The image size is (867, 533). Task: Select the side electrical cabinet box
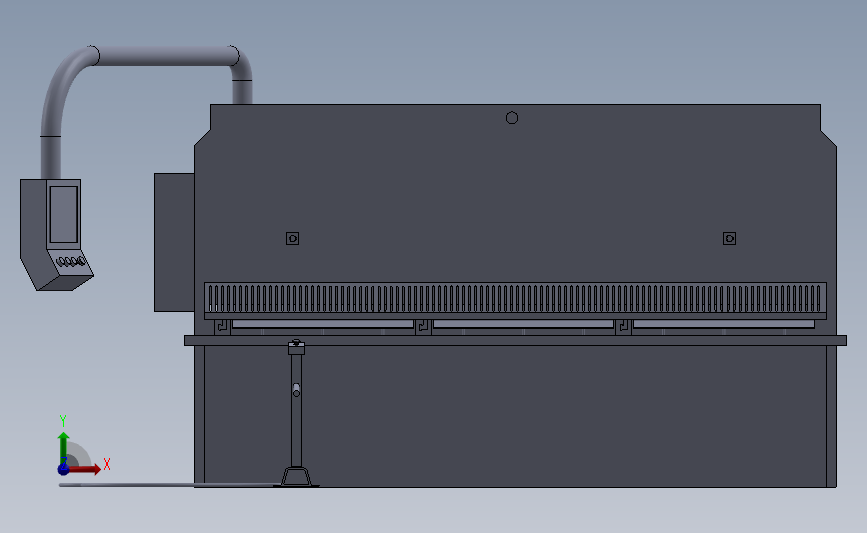(174, 242)
